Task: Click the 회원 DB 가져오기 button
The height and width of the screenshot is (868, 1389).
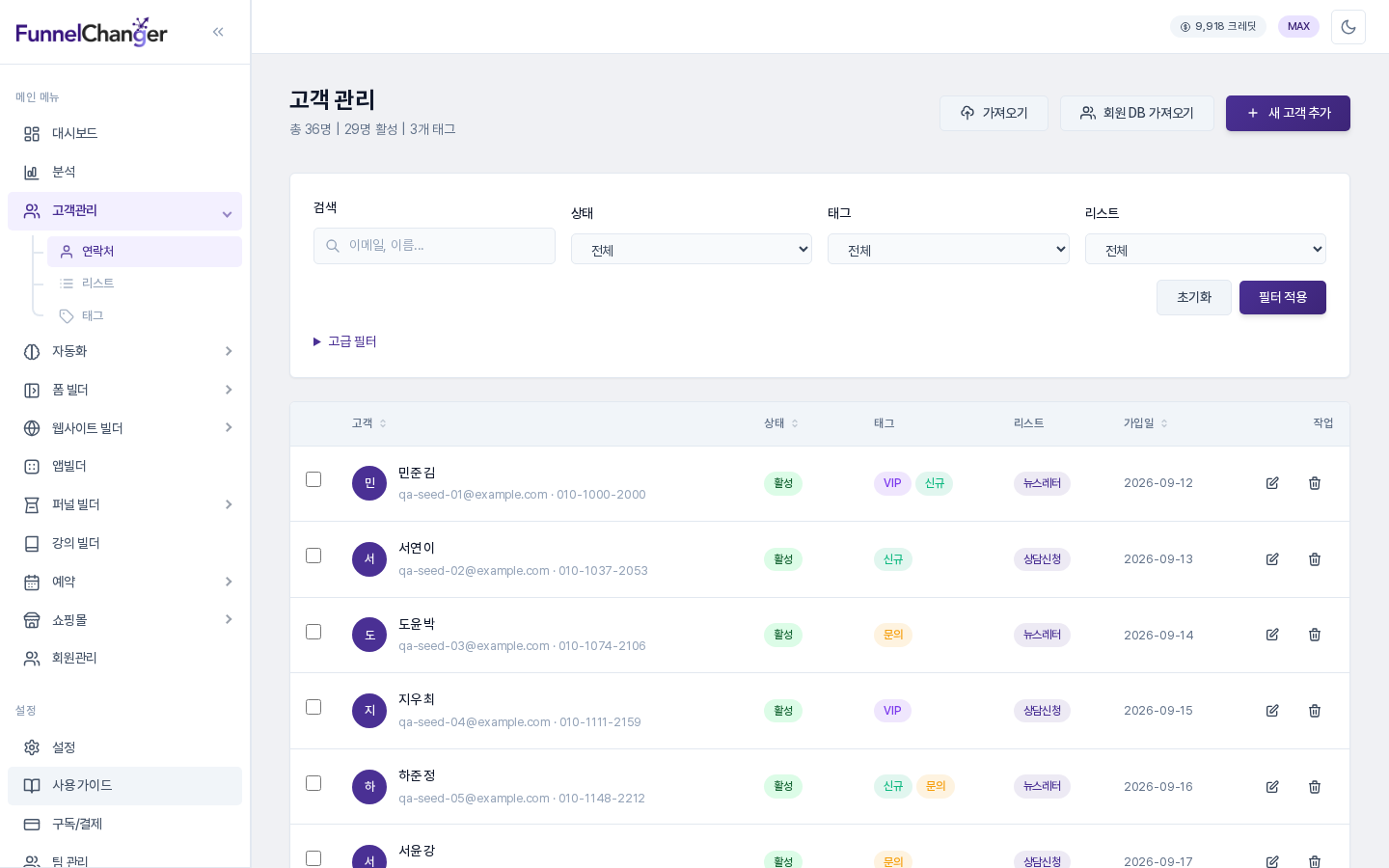Action: [1137, 113]
